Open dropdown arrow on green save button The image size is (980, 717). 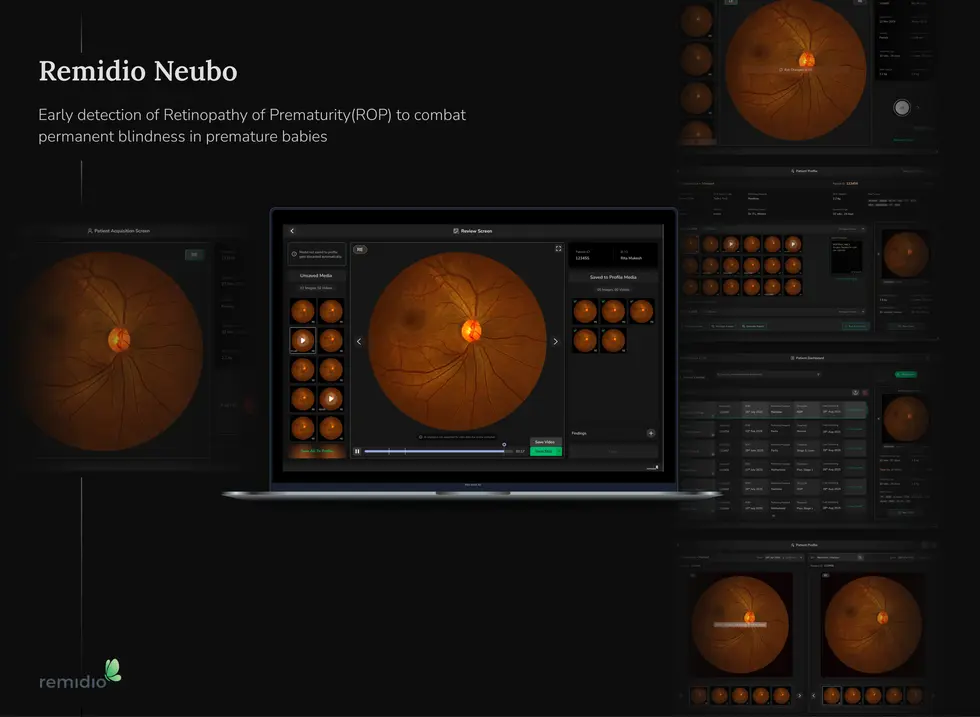pos(559,451)
